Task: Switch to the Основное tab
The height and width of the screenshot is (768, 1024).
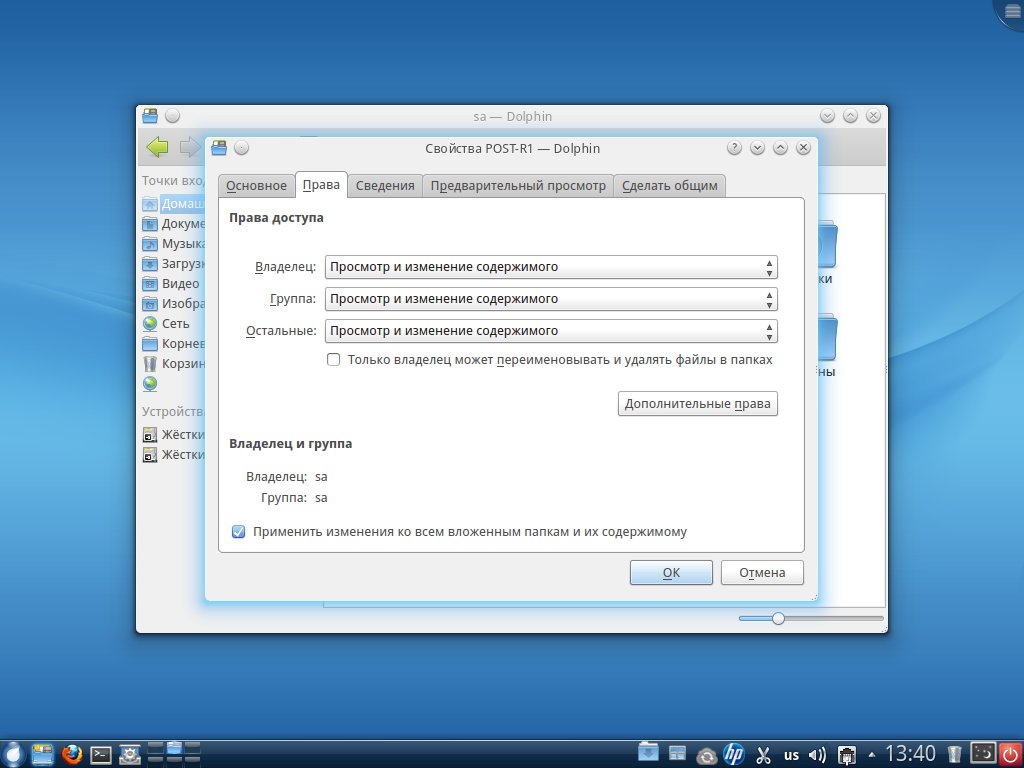Action: click(257, 185)
